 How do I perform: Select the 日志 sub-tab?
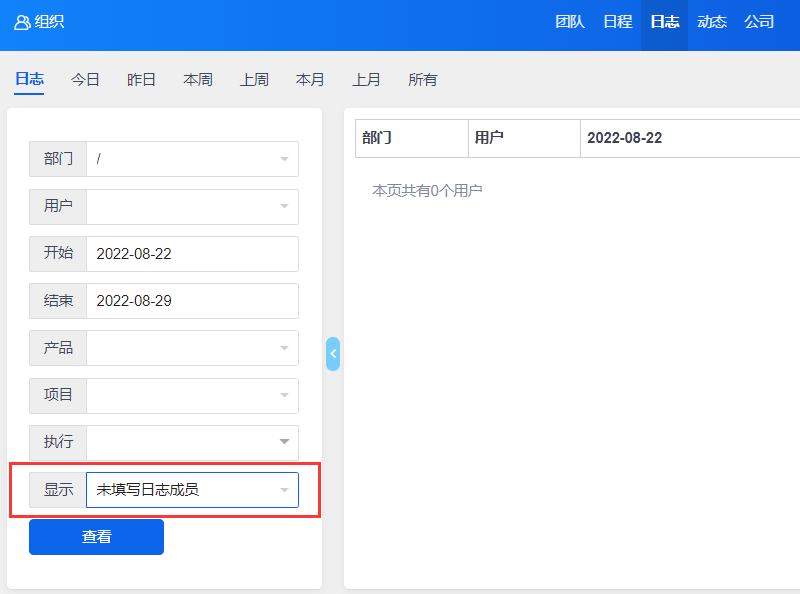pos(29,80)
